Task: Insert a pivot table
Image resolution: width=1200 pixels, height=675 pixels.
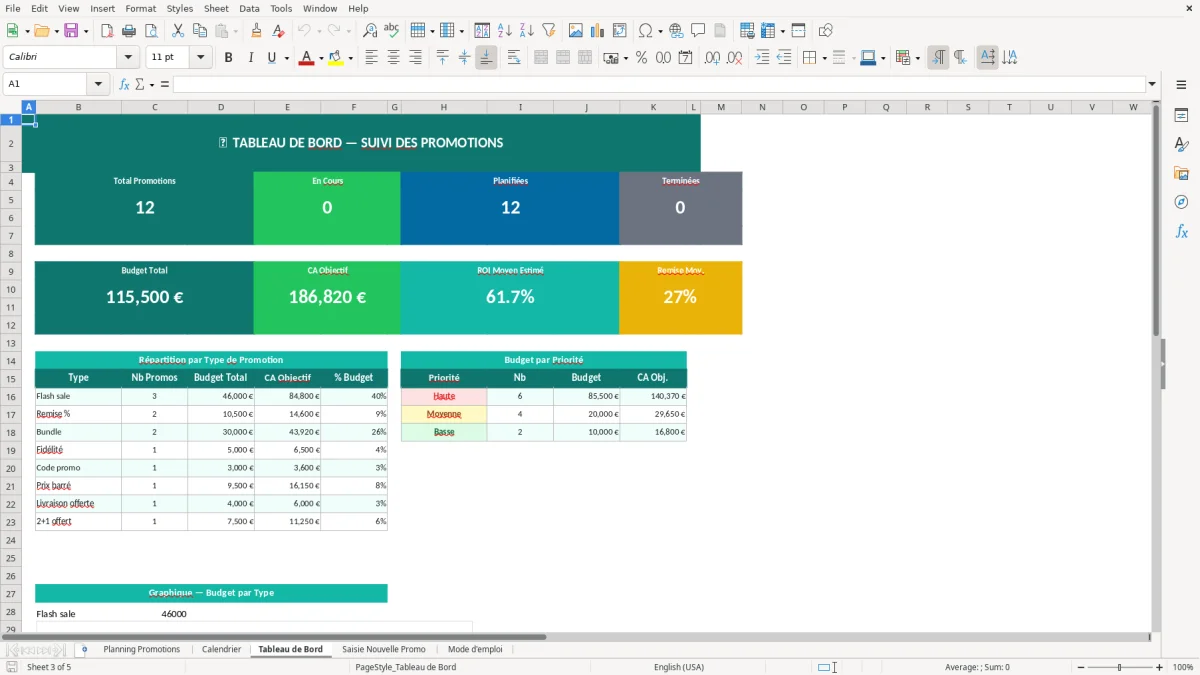Action: click(x=620, y=31)
